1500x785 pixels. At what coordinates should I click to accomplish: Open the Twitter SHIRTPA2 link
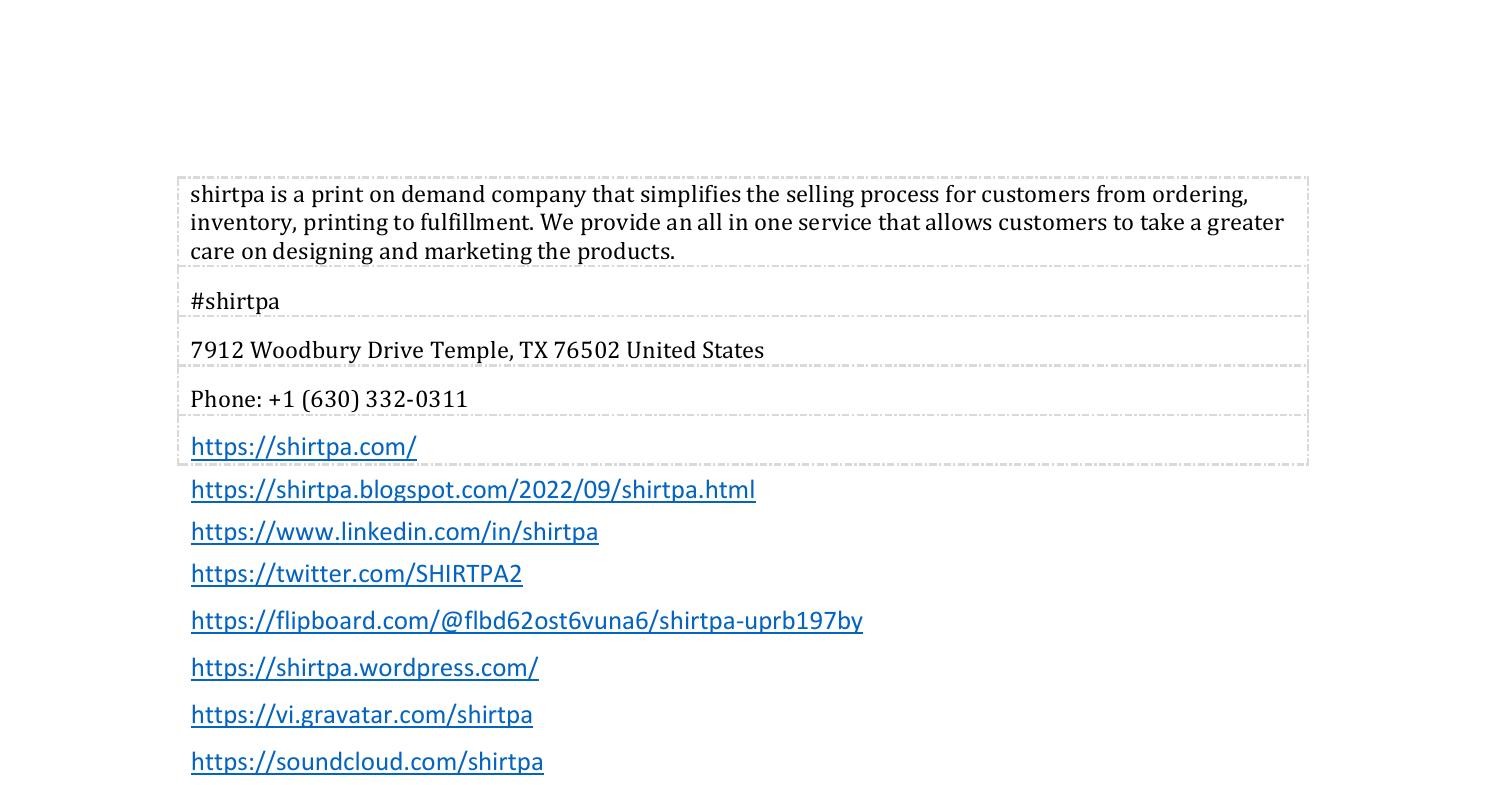(x=356, y=574)
